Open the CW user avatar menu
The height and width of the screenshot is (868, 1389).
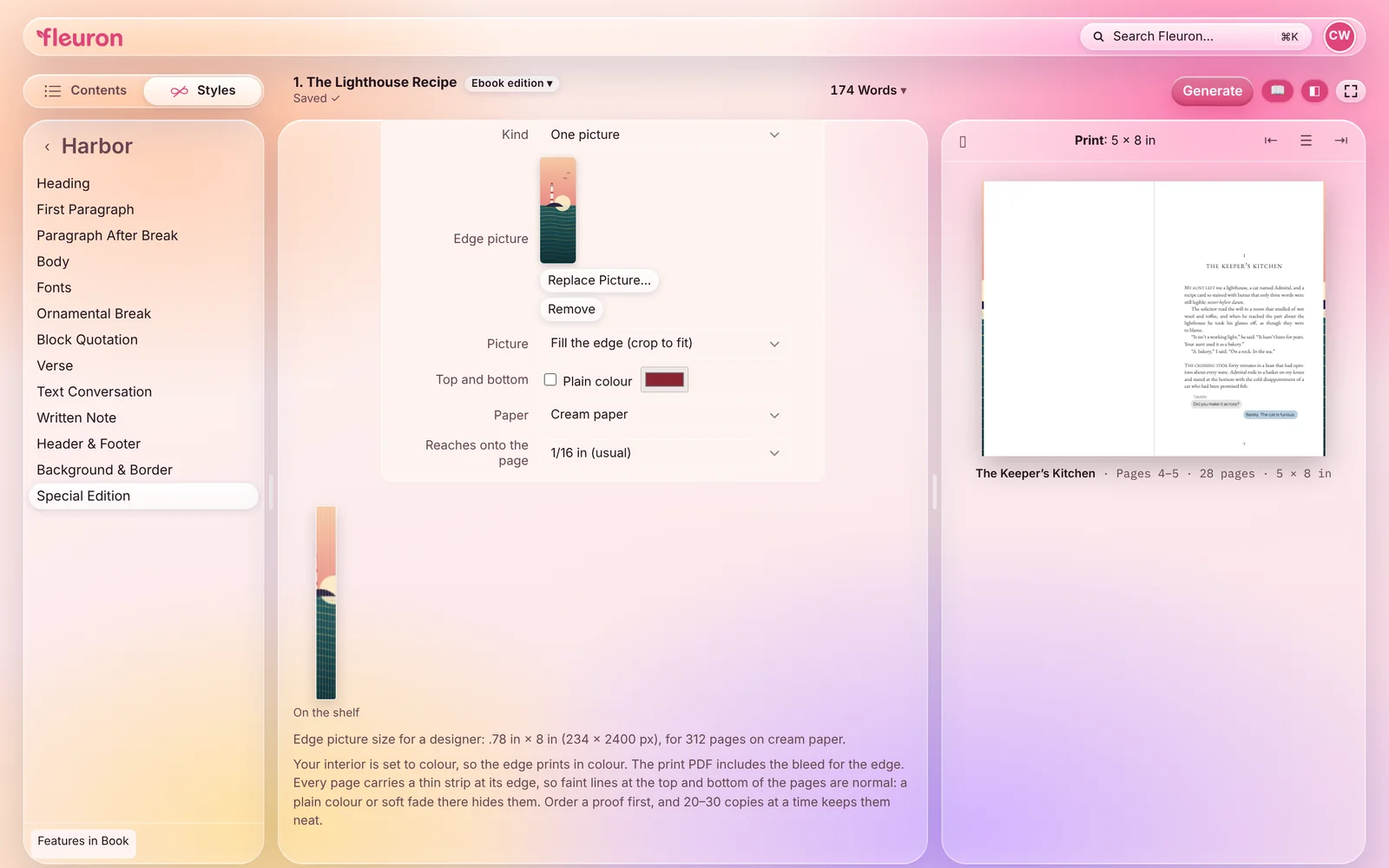[x=1340, y=36]
